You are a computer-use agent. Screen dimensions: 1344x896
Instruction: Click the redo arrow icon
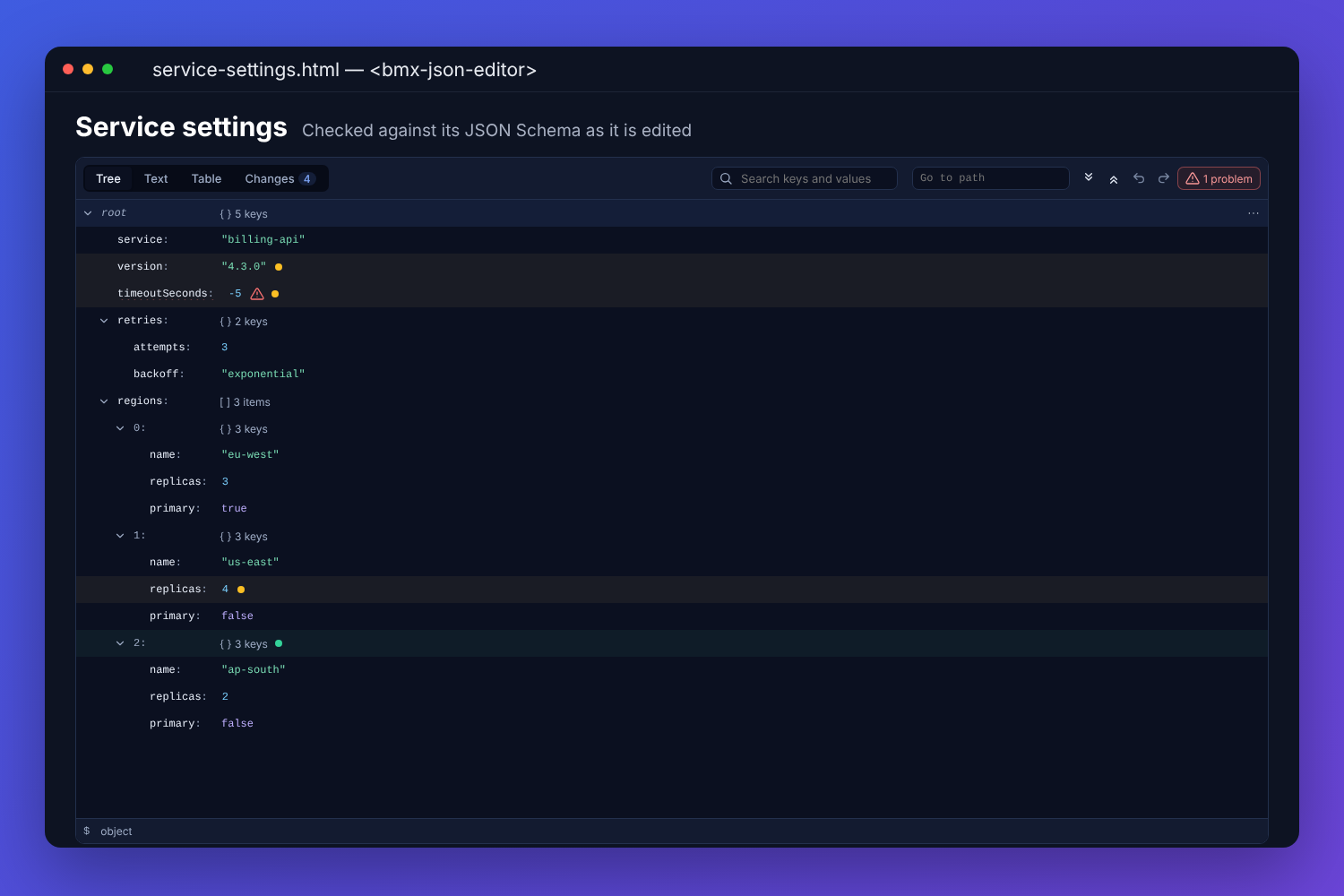click(x=1163, y=178)
